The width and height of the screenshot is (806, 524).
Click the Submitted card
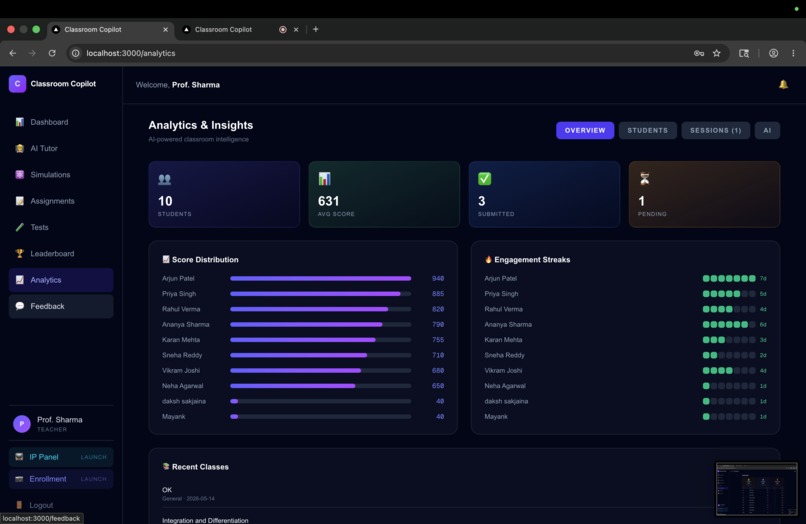[544, 194]
